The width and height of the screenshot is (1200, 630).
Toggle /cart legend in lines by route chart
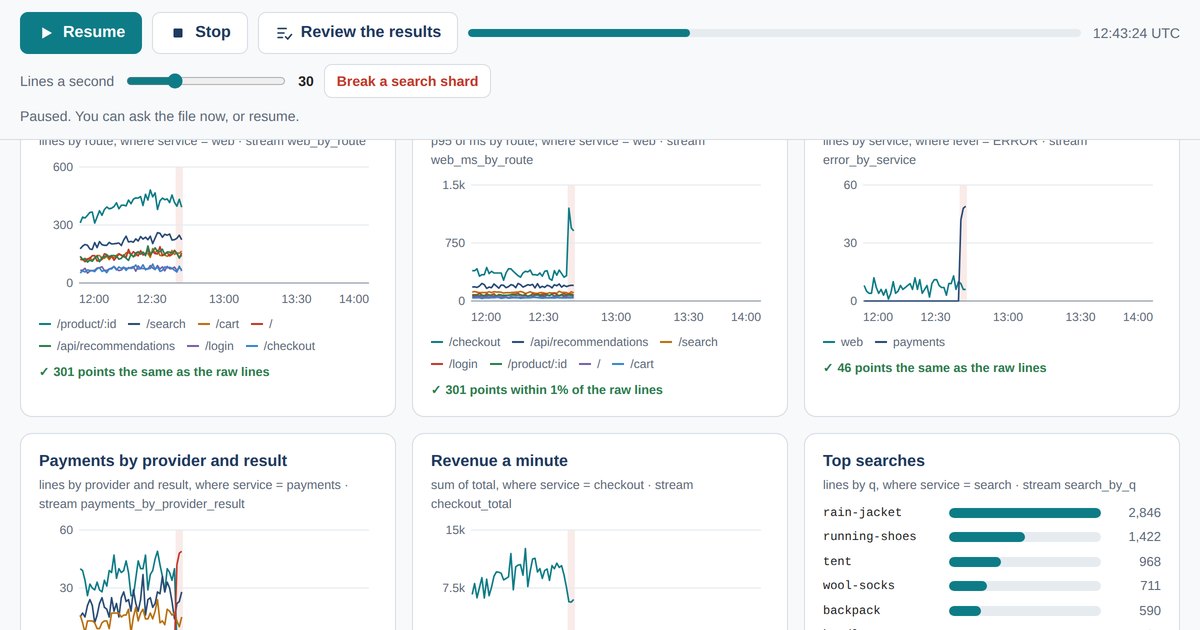(x=219, y=324)
